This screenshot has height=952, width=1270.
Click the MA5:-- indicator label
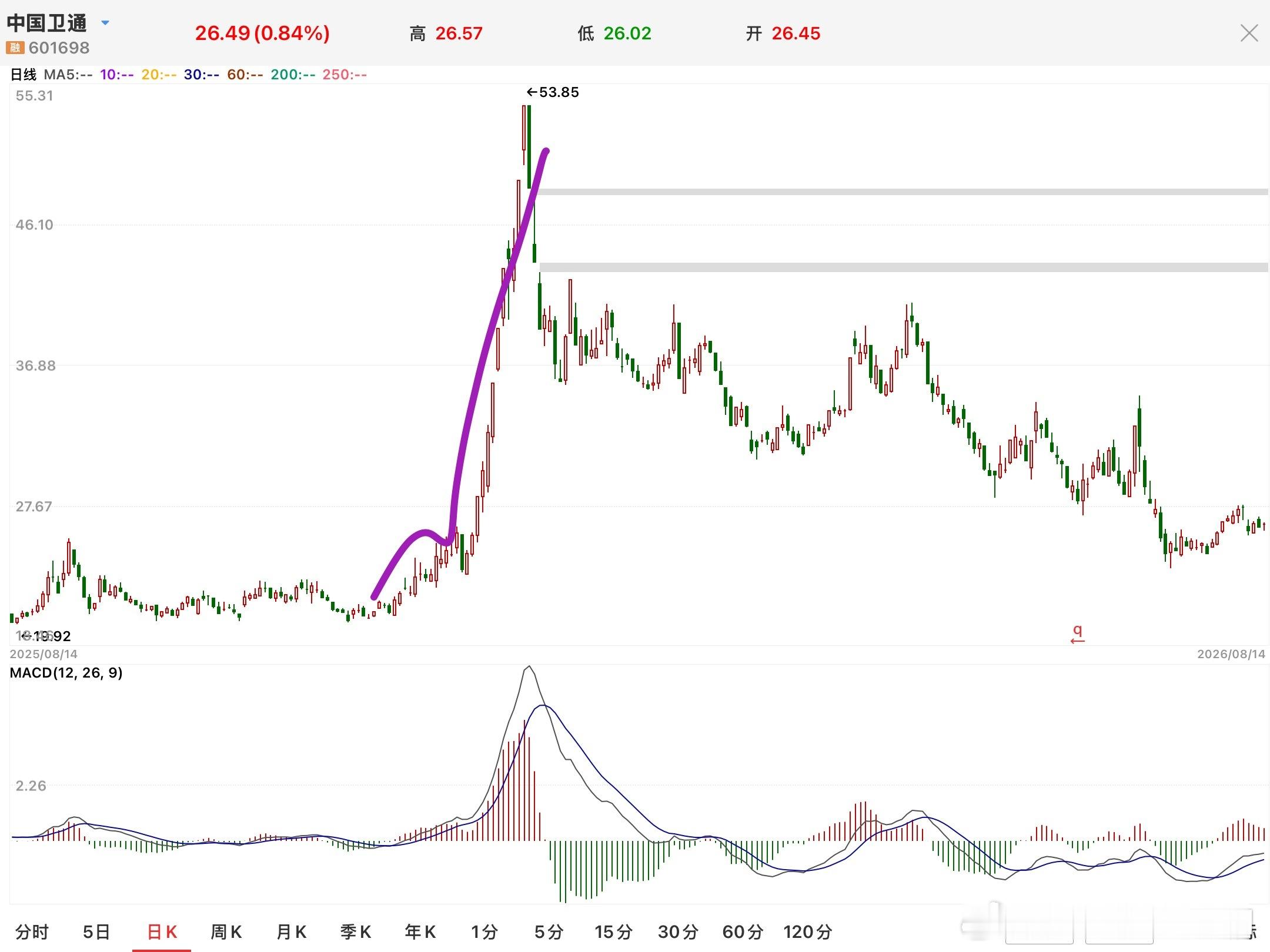click(68, 75)
